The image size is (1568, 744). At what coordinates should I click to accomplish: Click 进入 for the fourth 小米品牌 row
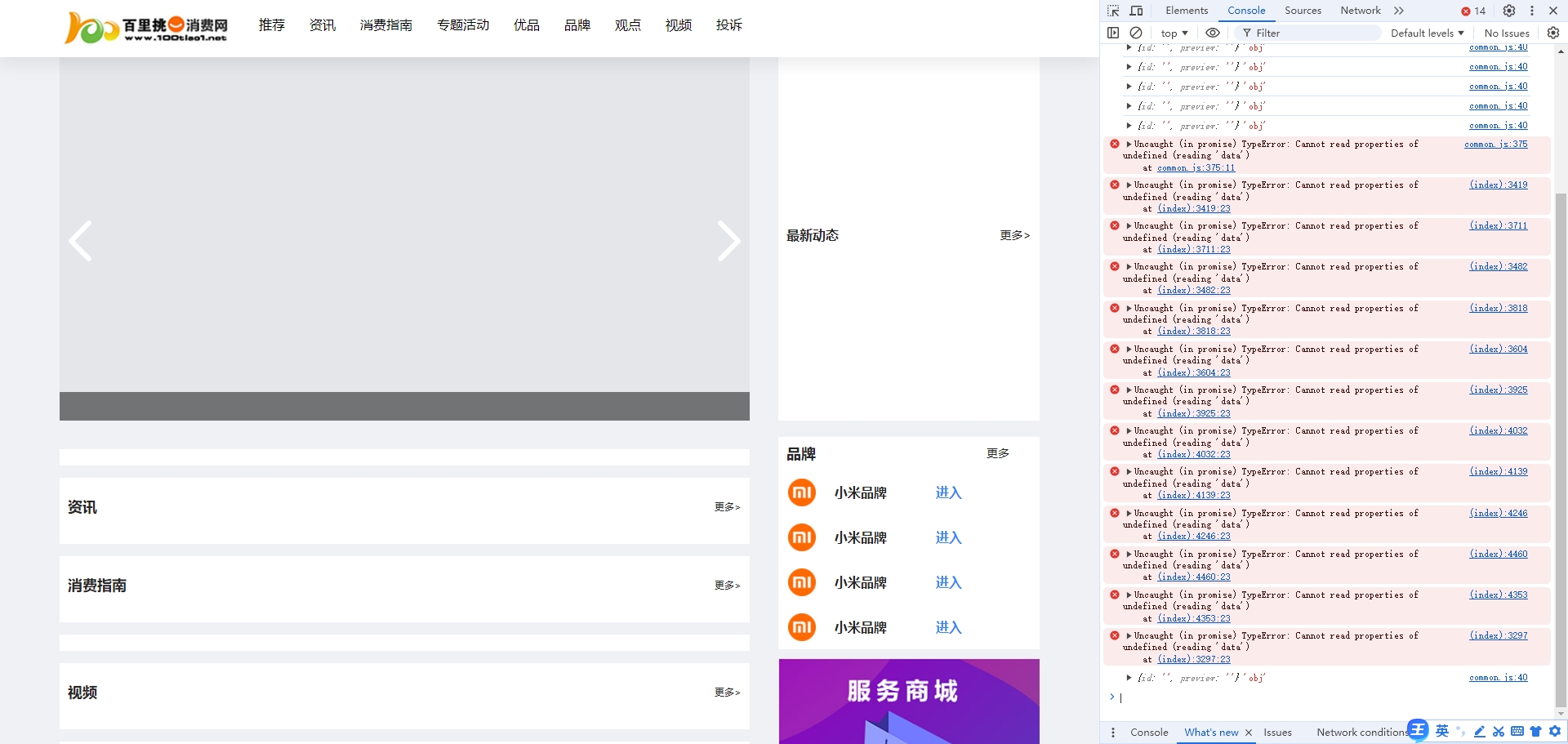tap(948, 627)
